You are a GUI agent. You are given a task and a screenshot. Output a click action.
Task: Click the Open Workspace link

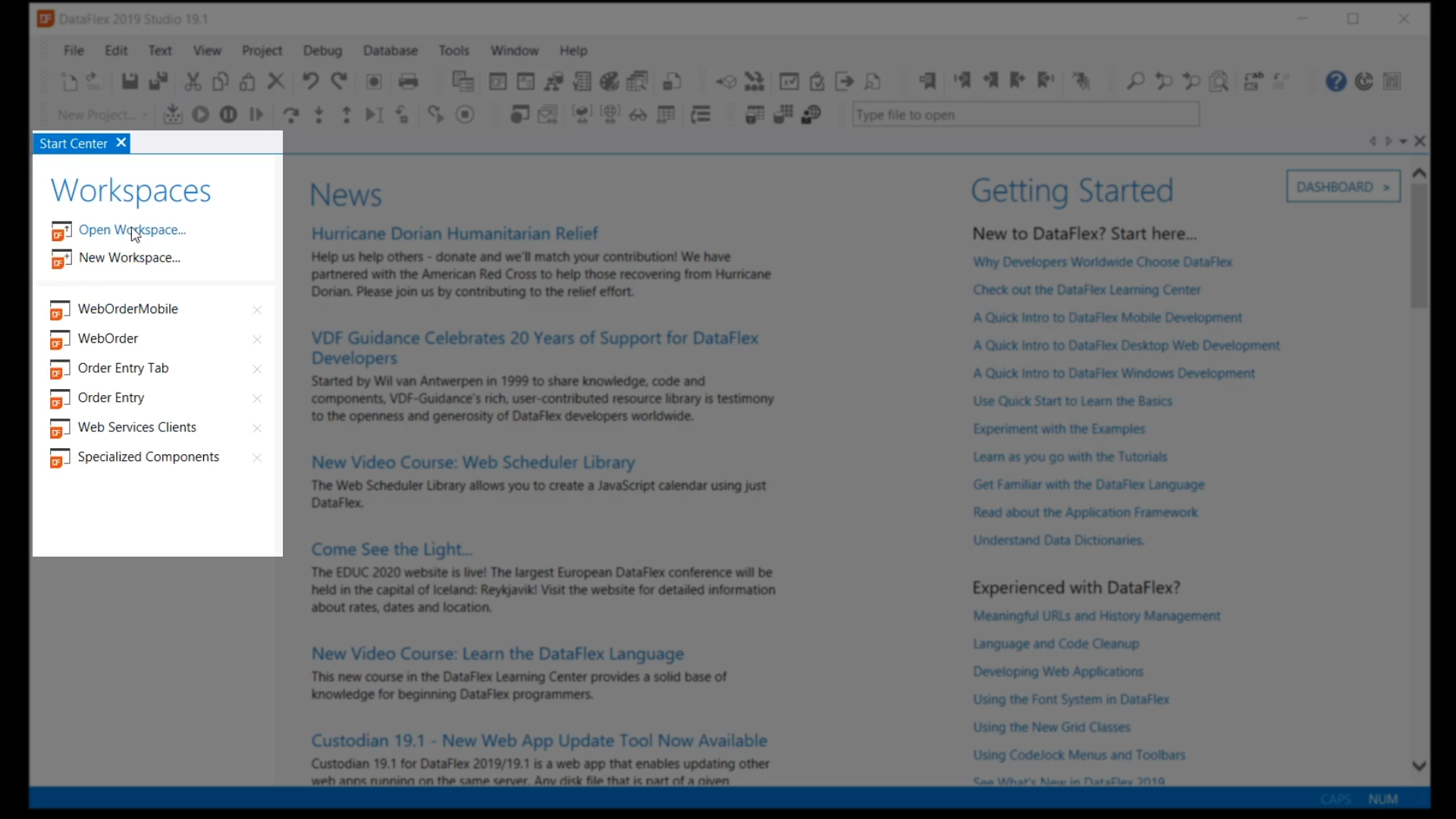[132, 230]
